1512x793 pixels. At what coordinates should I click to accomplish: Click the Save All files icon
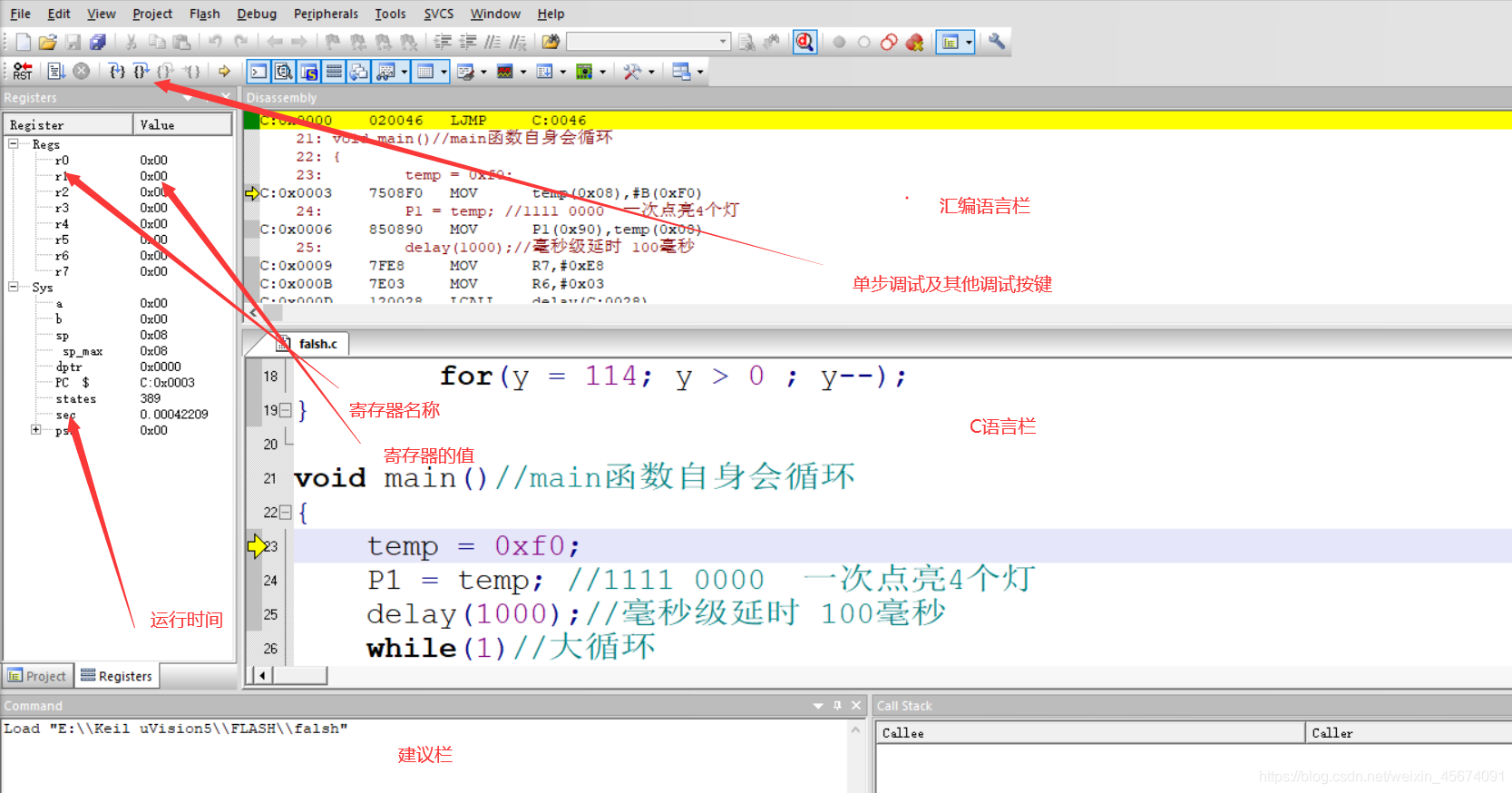point(98,42)
